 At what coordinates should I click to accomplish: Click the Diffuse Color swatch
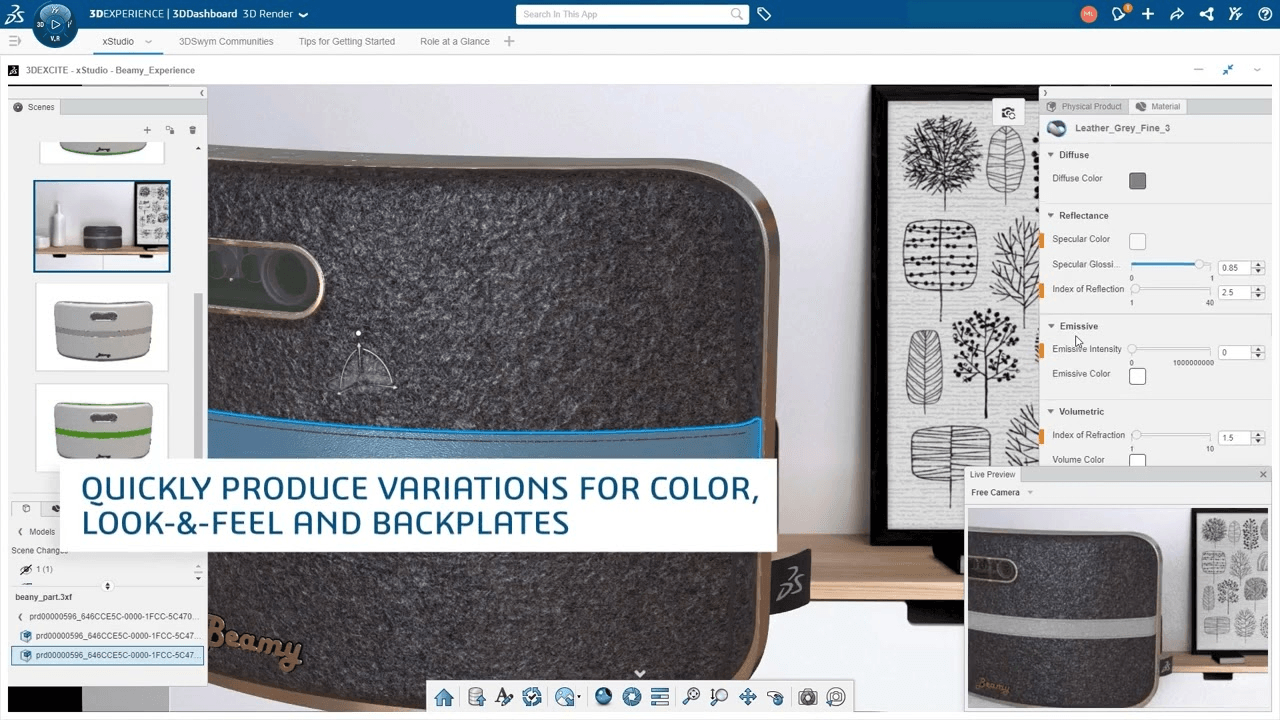(1137, 180)
